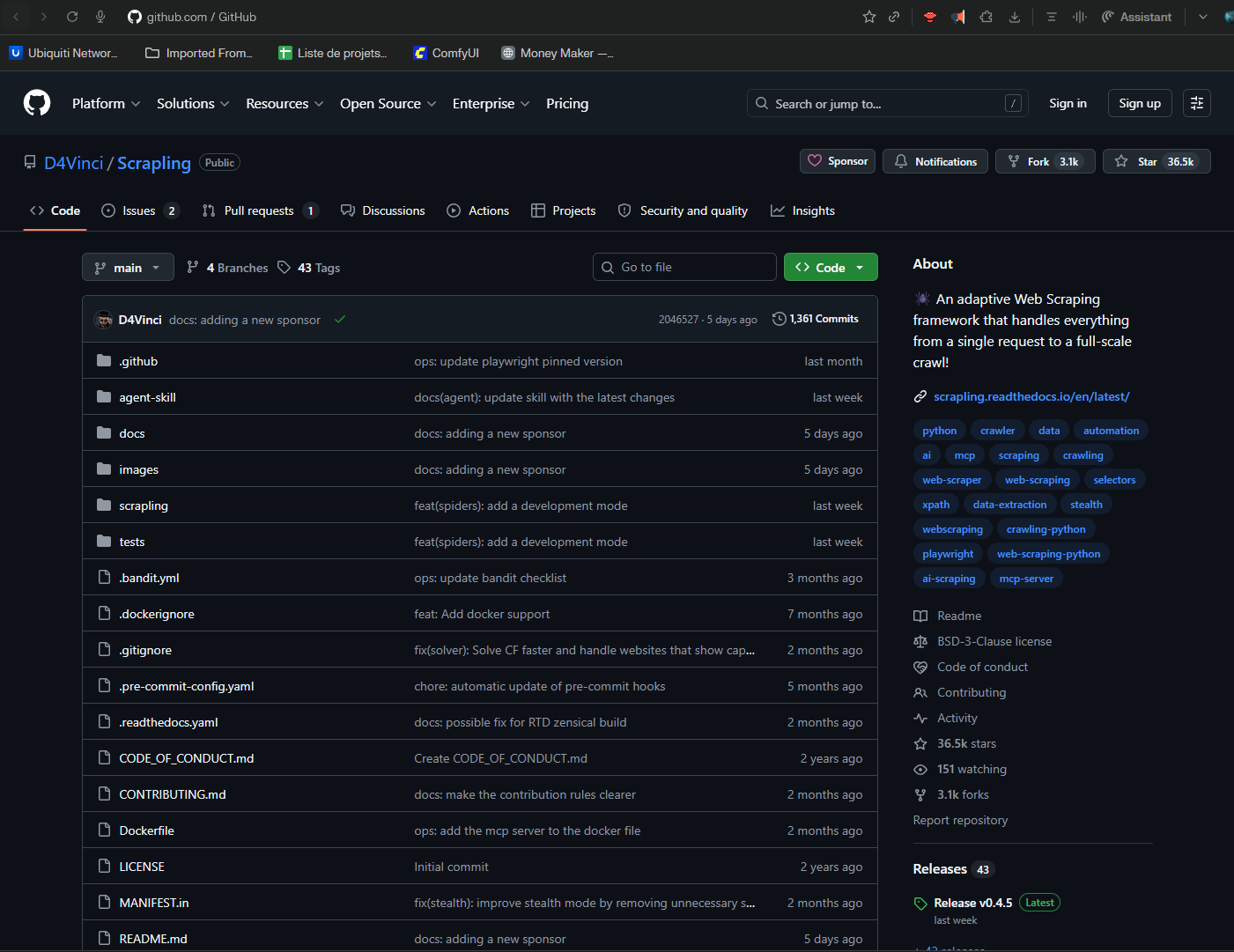Bookmark this page with the star icon
This screenshot has width=1234, height=952.
(868, 17)
